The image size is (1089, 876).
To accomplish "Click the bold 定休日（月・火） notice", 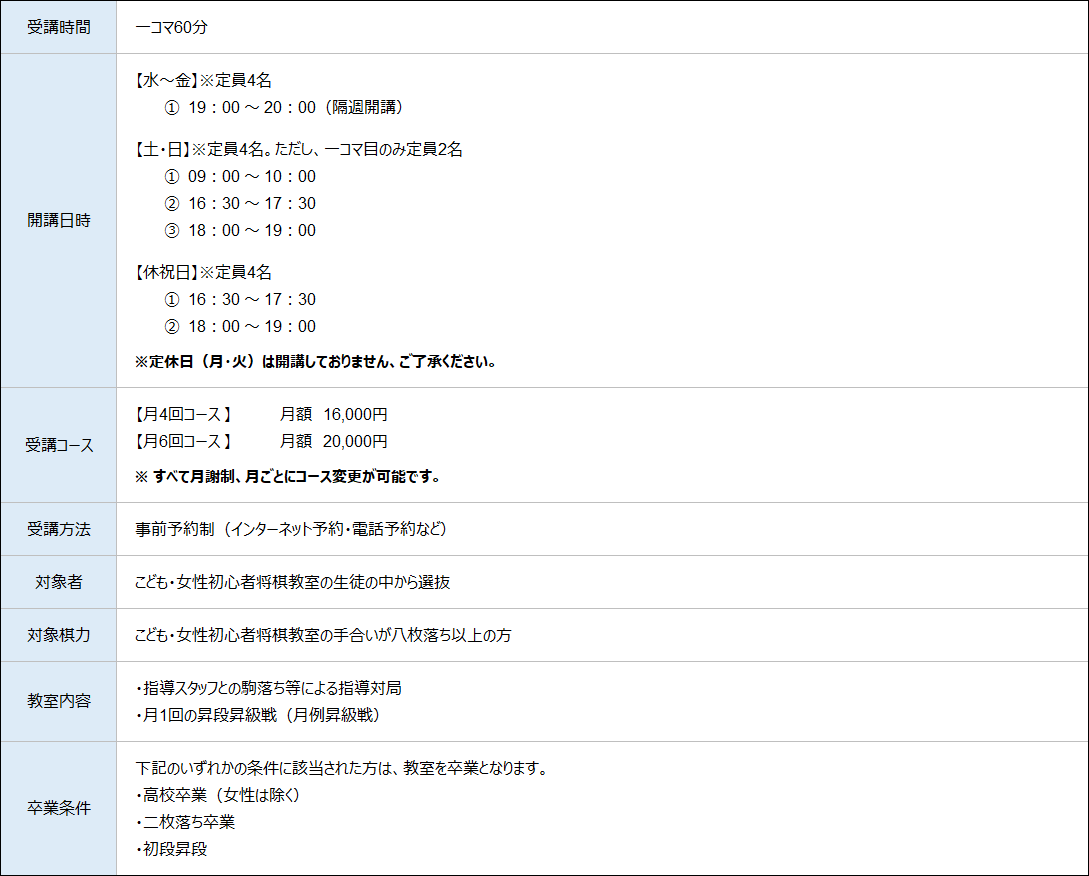I will [x=315, y=361].
